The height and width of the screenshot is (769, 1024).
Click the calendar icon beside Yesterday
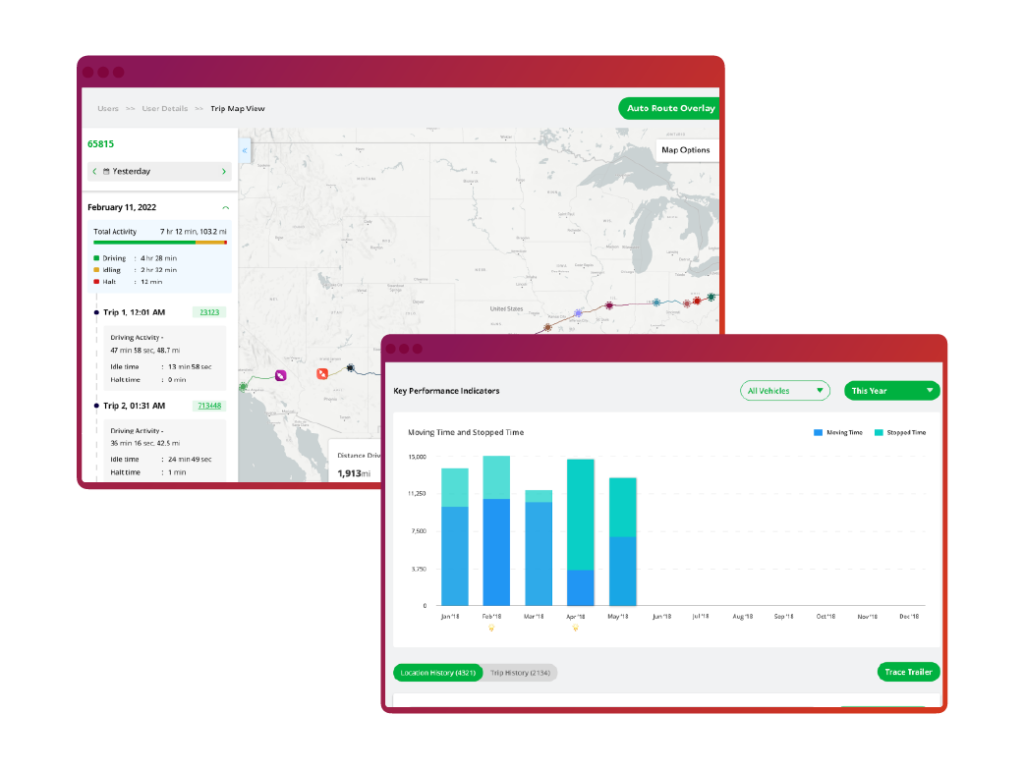pyautogui.click(x=106, y=172)
